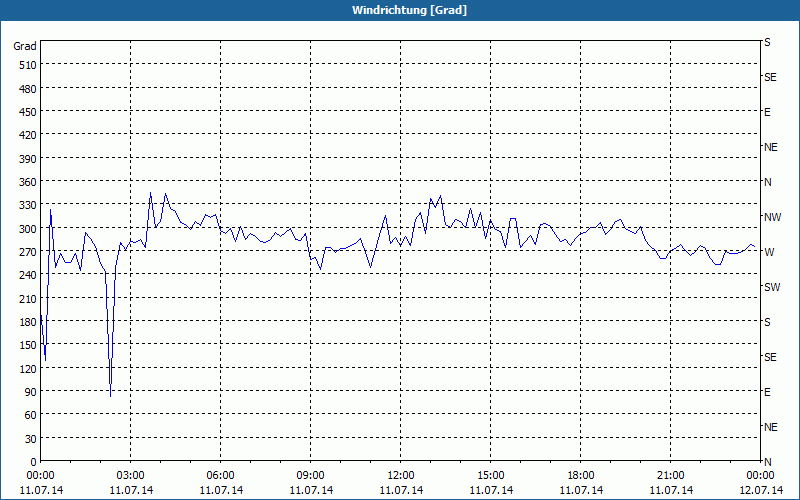Click the y-axis value 300
800x500 pixels.
(x=29, y=229)
